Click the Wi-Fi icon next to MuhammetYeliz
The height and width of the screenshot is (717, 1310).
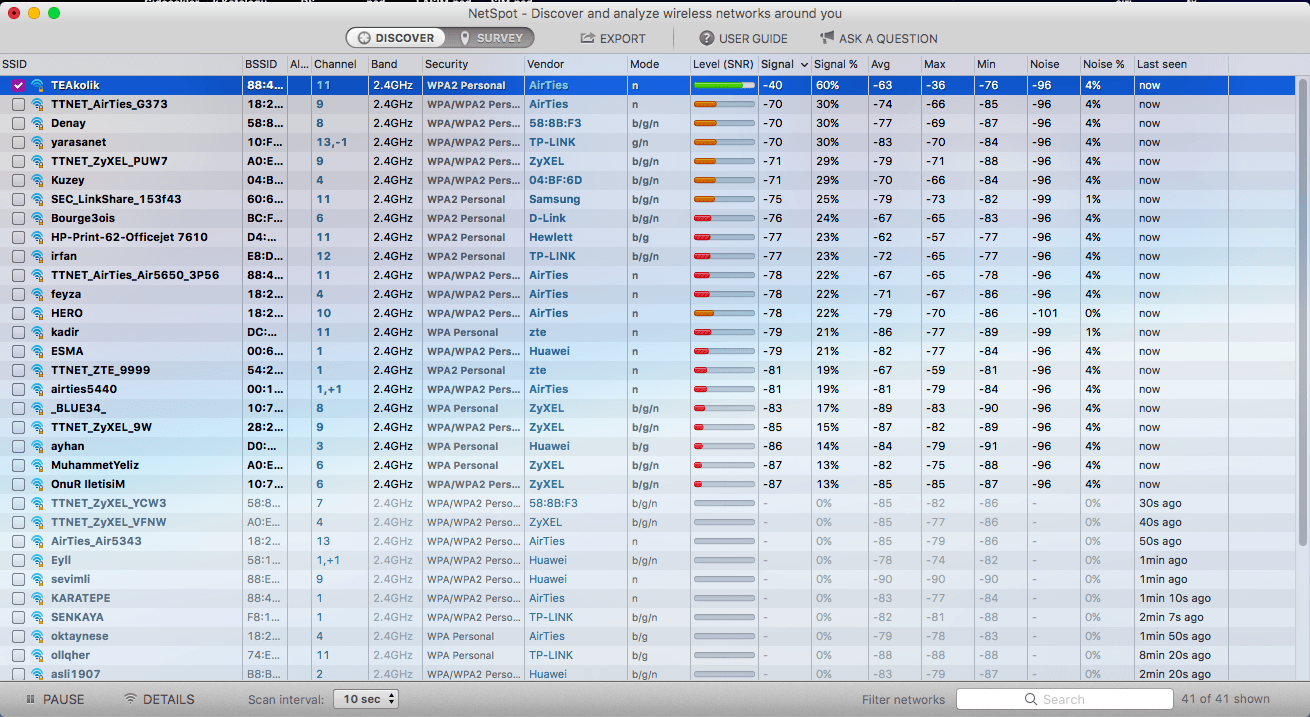[38, 465]
